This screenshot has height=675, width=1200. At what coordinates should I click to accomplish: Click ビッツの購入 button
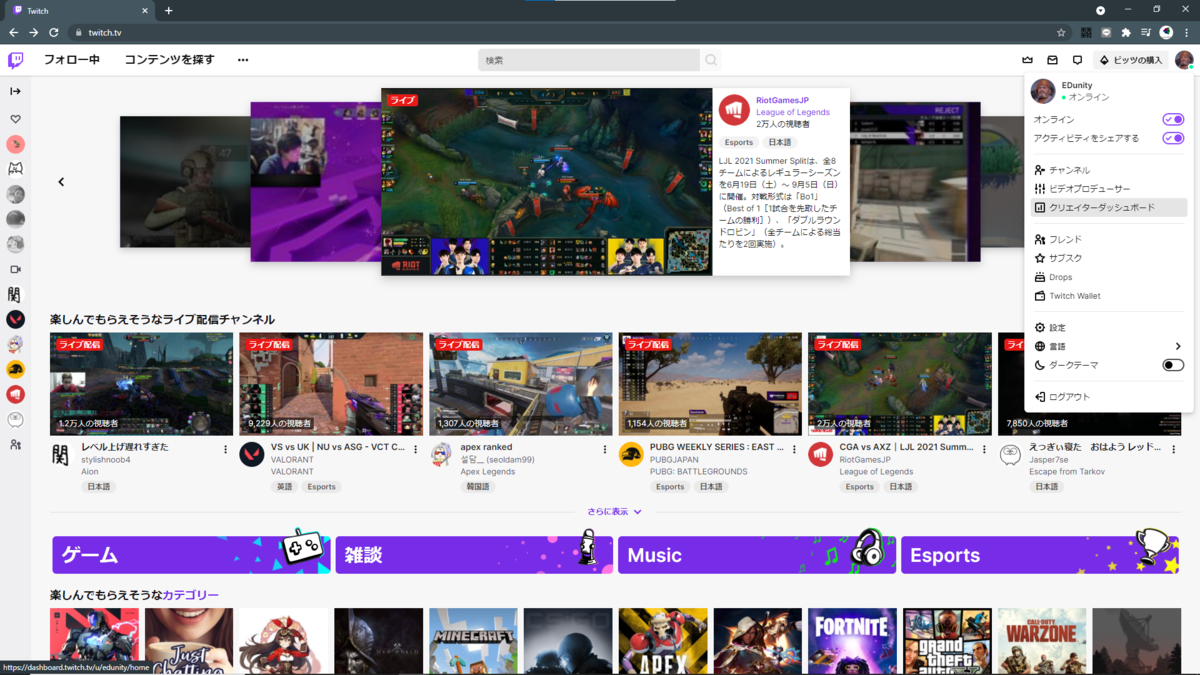click(1131, 60)
